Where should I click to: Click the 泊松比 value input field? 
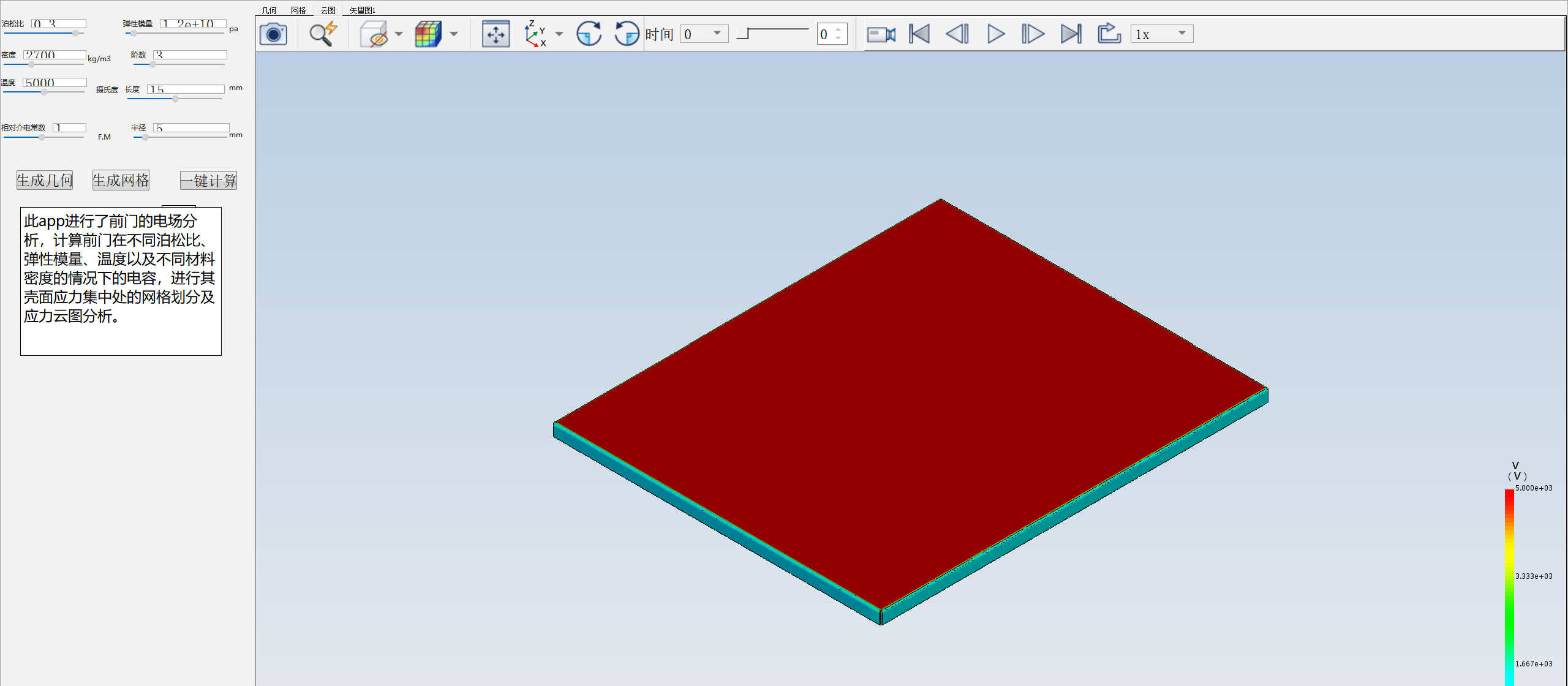(59, 23)
